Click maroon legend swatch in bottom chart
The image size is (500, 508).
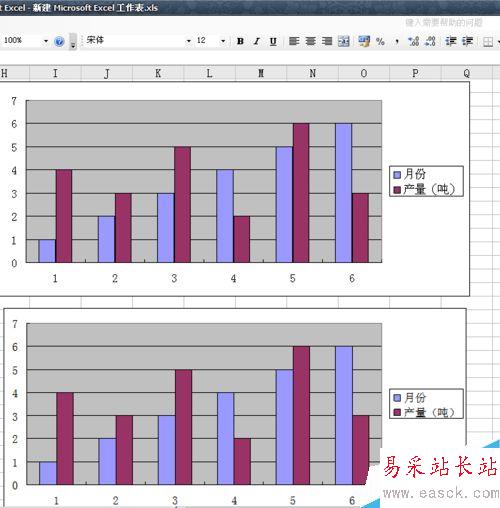[x=397, y=413]
